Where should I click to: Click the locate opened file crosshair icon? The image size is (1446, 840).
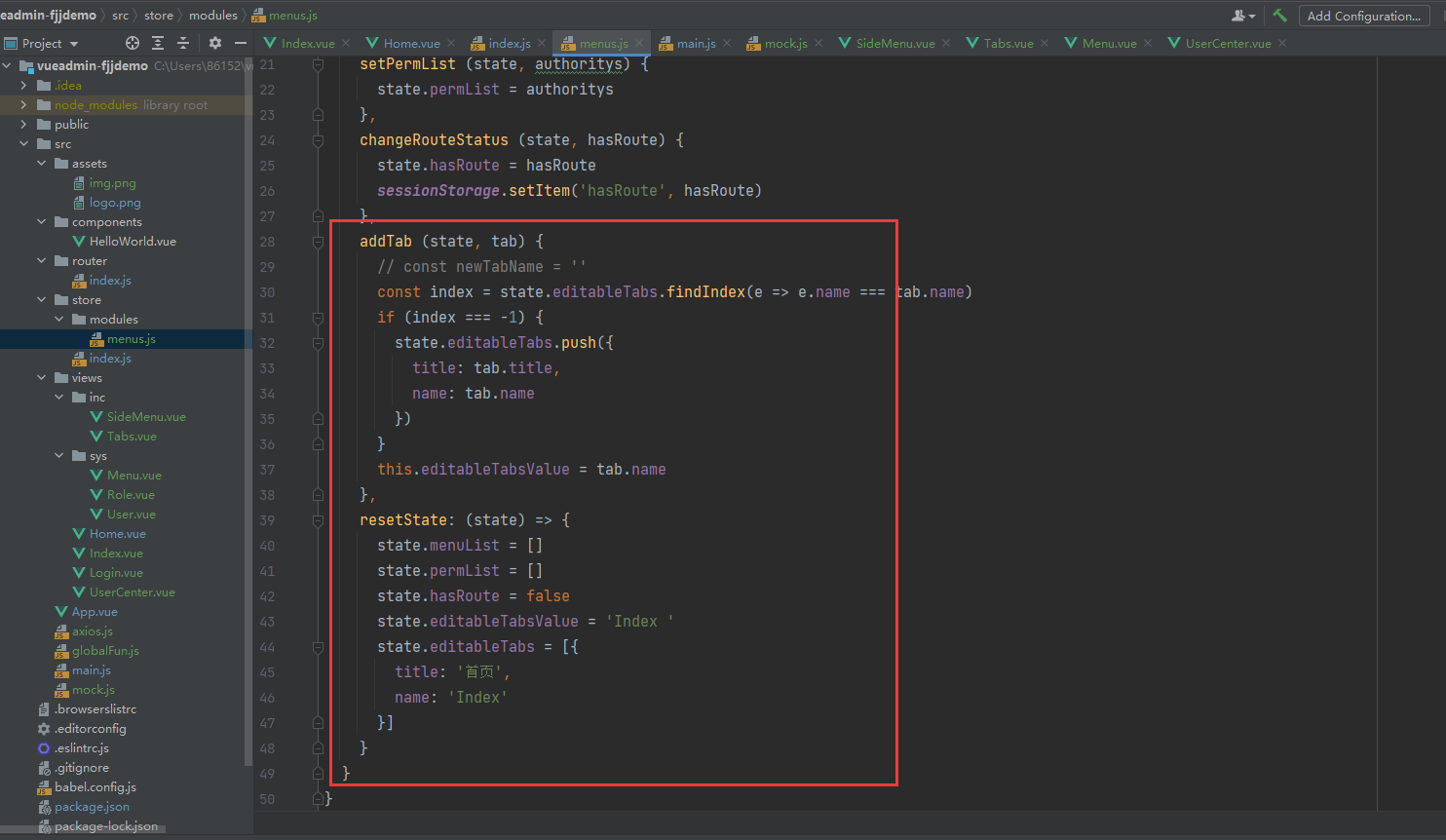[x=133, y=43]
